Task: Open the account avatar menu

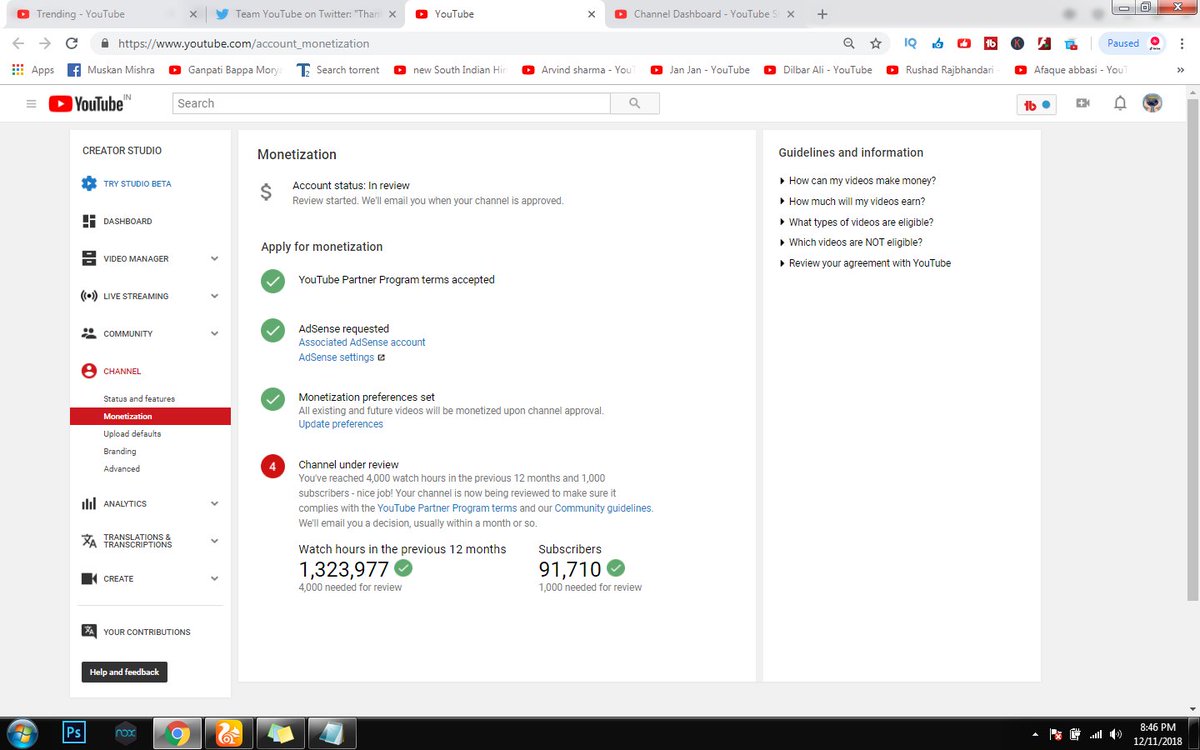Action: click(1153, 103)
